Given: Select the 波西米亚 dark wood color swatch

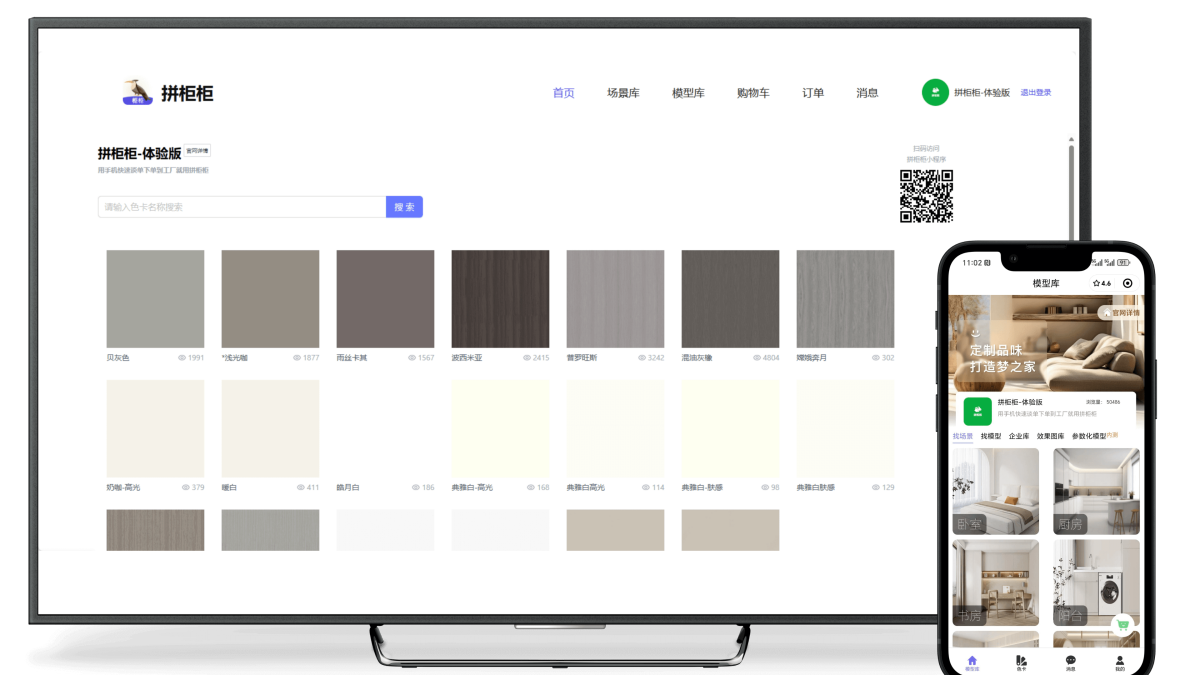Looking at the screenshot, I should [x=500, y=299].
